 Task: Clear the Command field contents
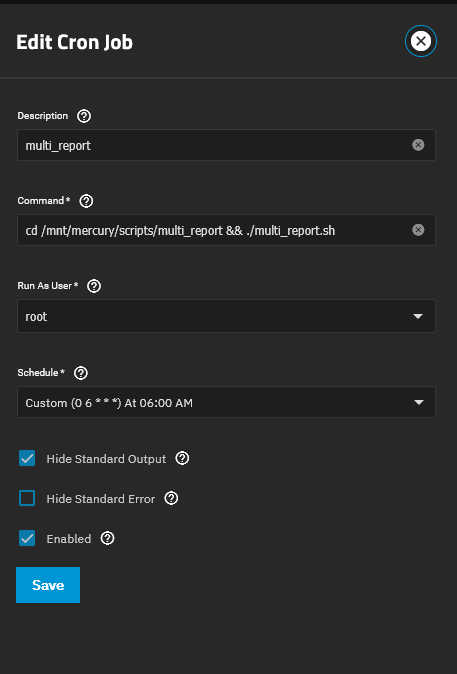418,230
